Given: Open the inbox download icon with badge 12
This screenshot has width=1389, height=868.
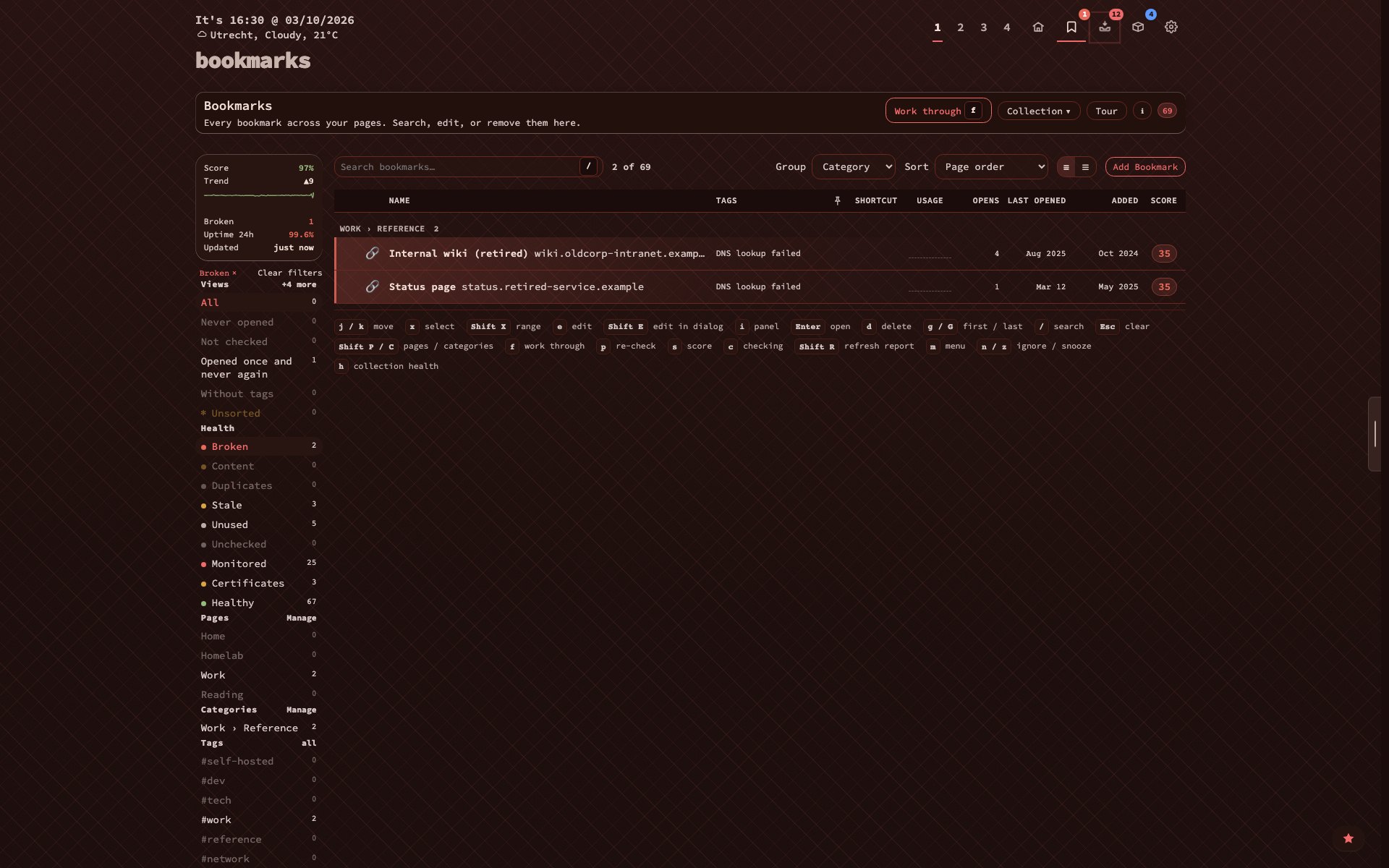Looking at the screenshot, I should pyautogui.click(x=1105, y=27).
